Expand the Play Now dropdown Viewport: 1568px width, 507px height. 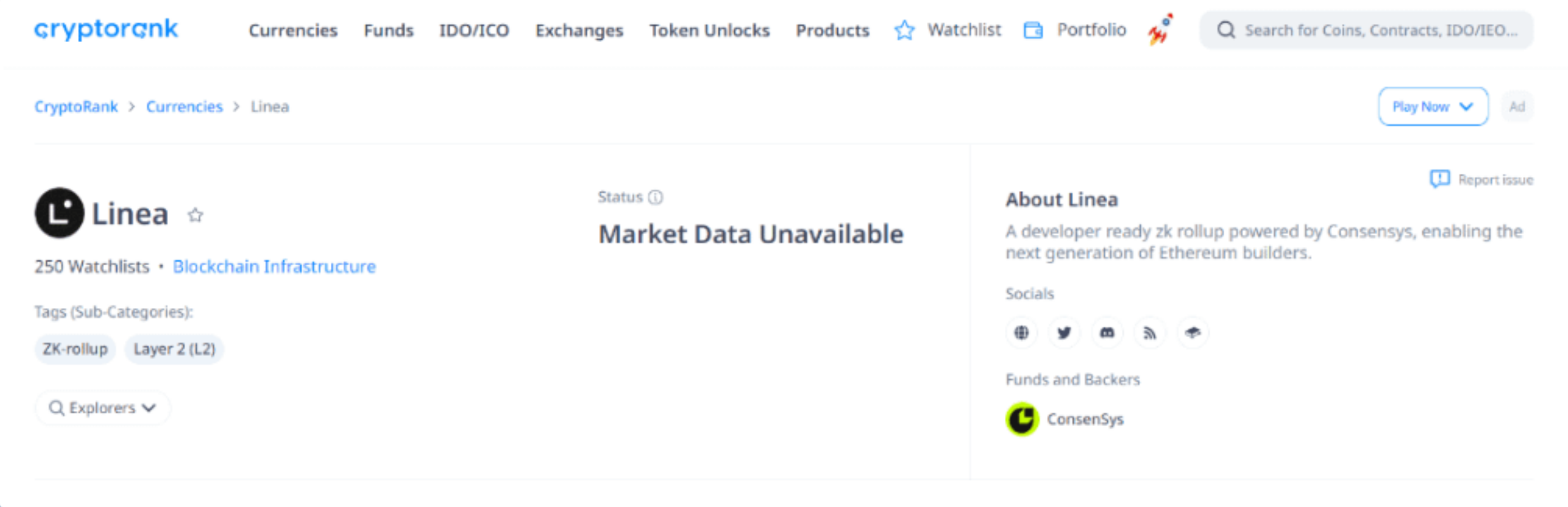tap(1432, 107)
